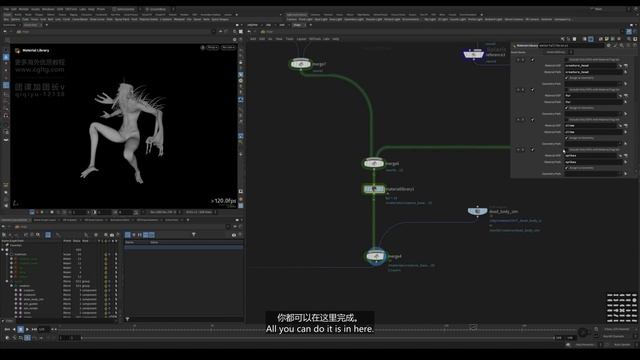The width and height of the screenshot is (640, 360).
Task: Add a Geometry Light from the shelf
Action: pos(353,19)
